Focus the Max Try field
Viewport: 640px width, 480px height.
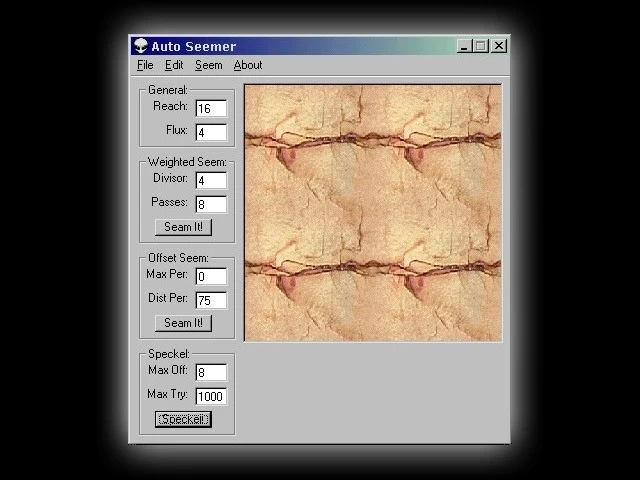(211, 396)
